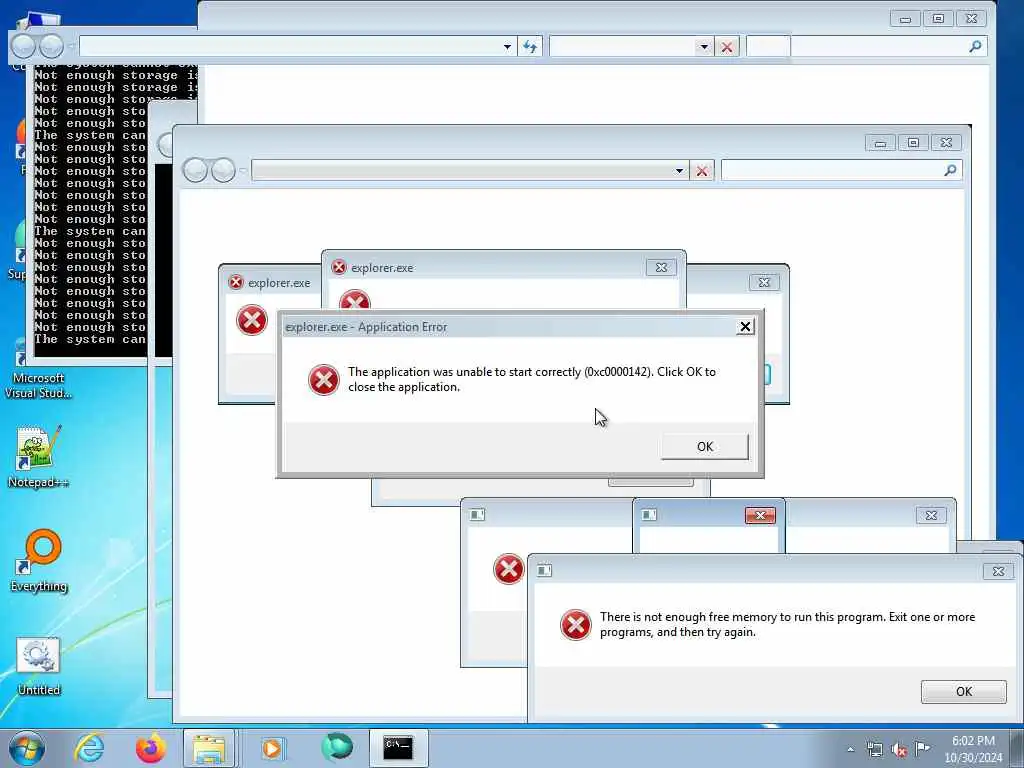Close the left explorer.exe dialog behind

(x=763, y=283)
